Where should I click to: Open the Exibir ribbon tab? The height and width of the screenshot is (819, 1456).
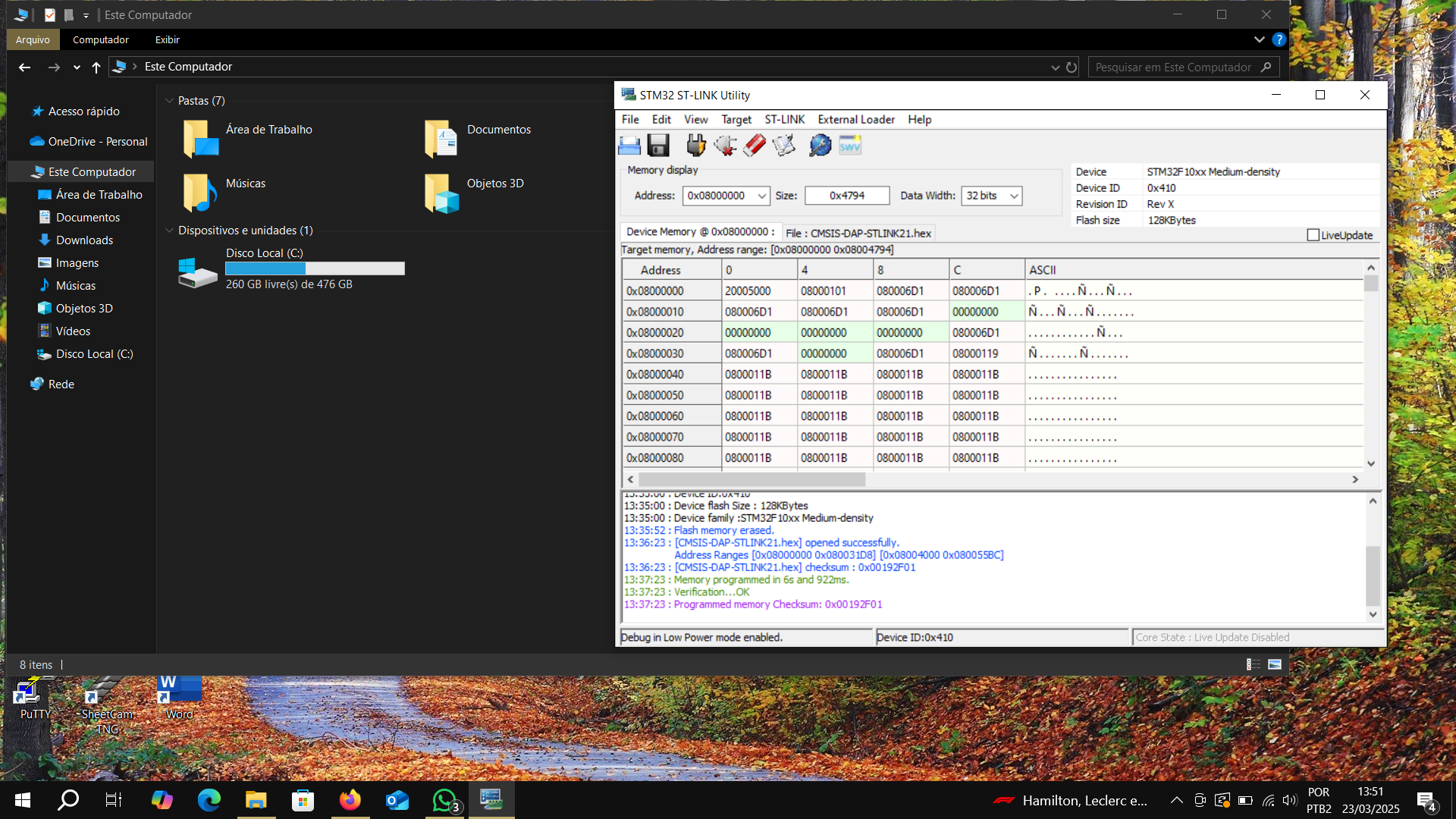point(167,39)
